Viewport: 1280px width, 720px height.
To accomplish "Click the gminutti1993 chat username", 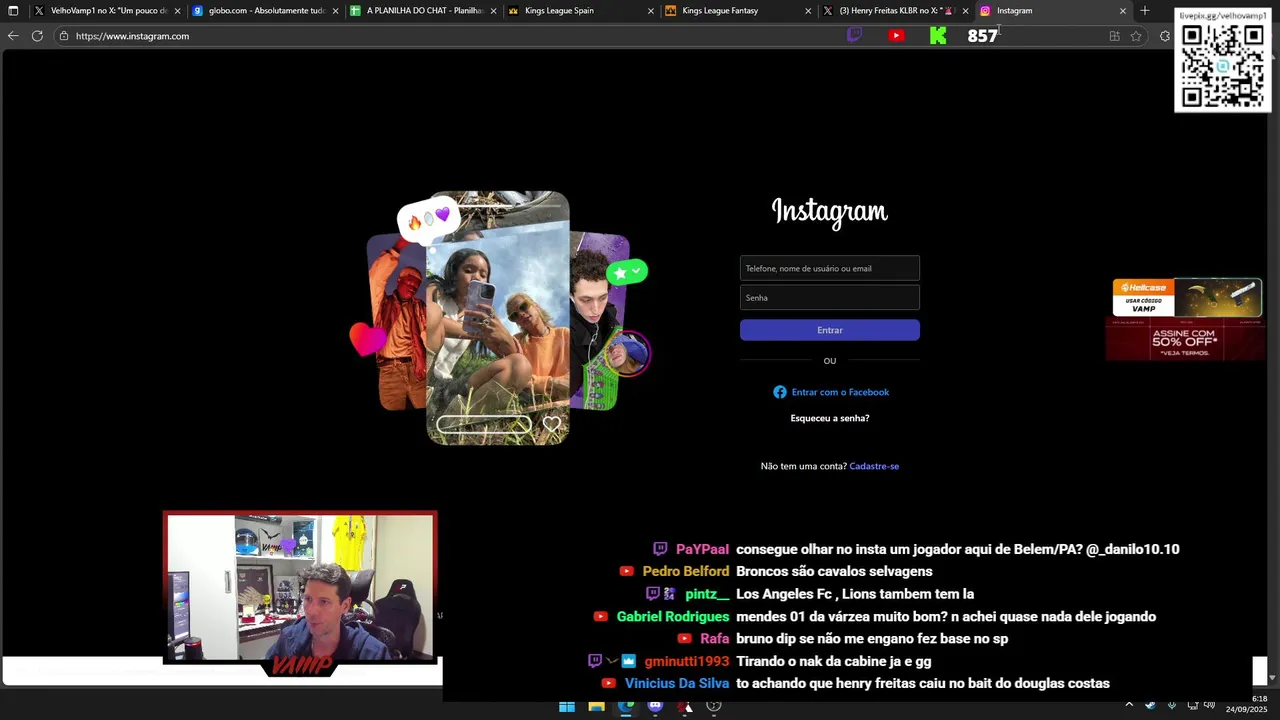I will click(x=687, y=661).
